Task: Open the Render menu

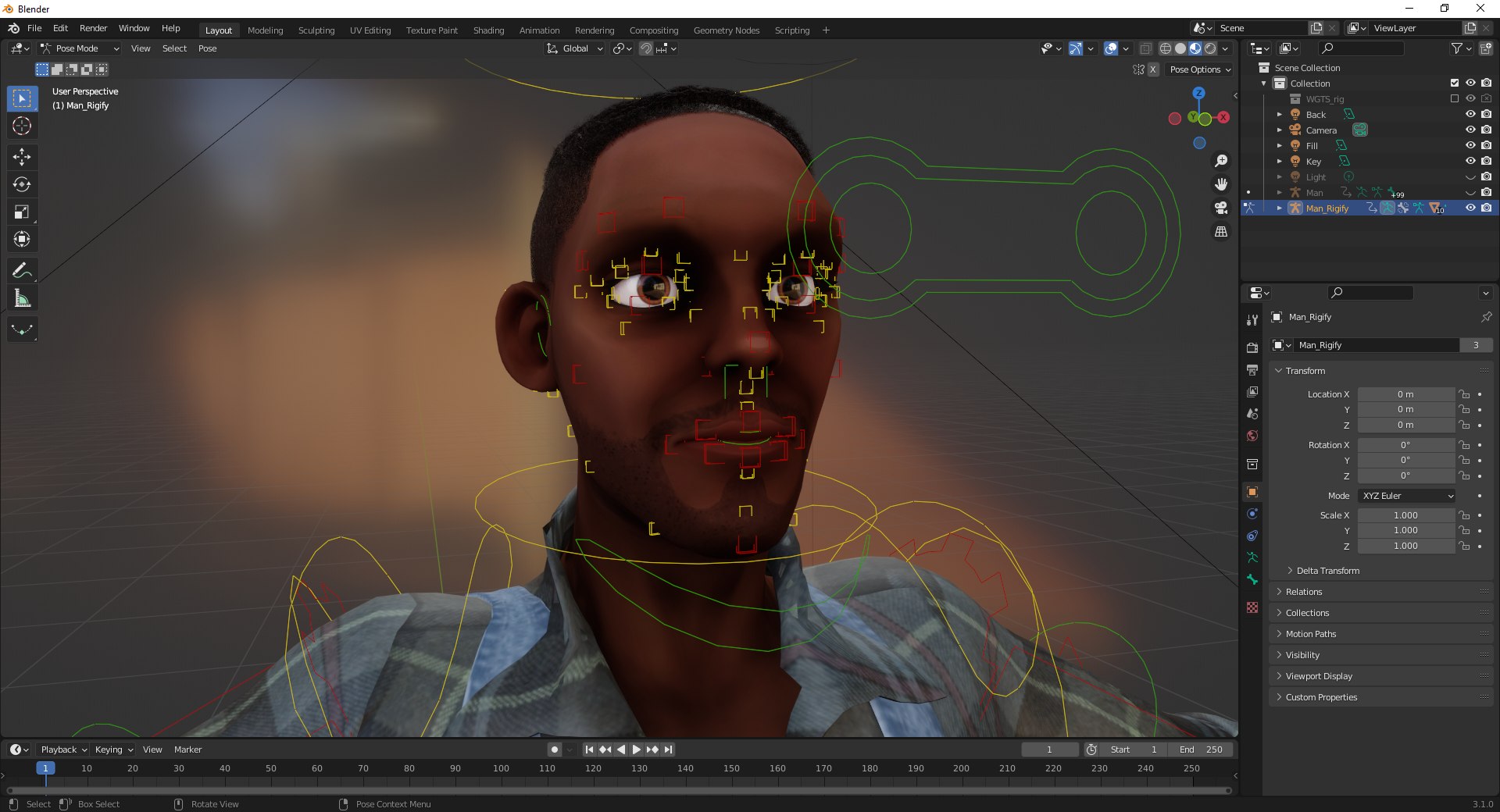Action: coord(93,28)
